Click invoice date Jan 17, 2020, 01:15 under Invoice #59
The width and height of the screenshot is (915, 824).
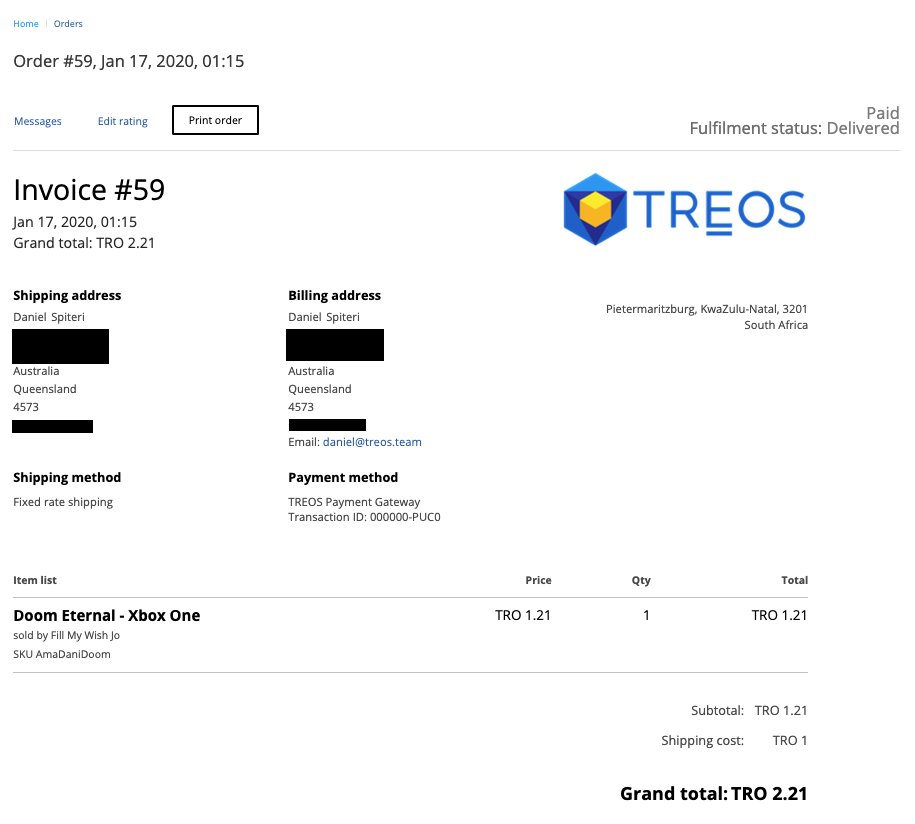[x=75, y=222]
